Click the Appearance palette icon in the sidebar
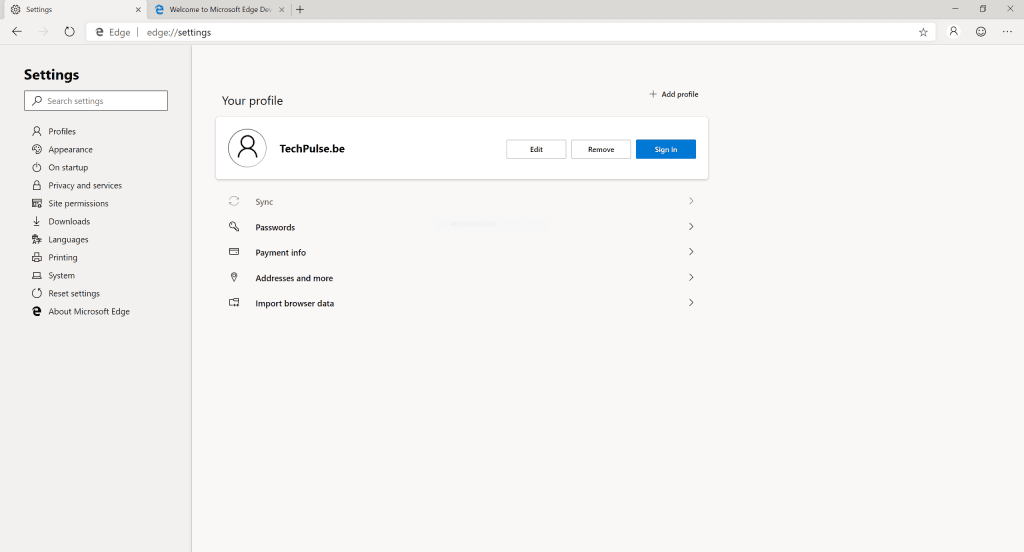The height and width of the screenshot is (552, 1024). [x=37, y=149]
